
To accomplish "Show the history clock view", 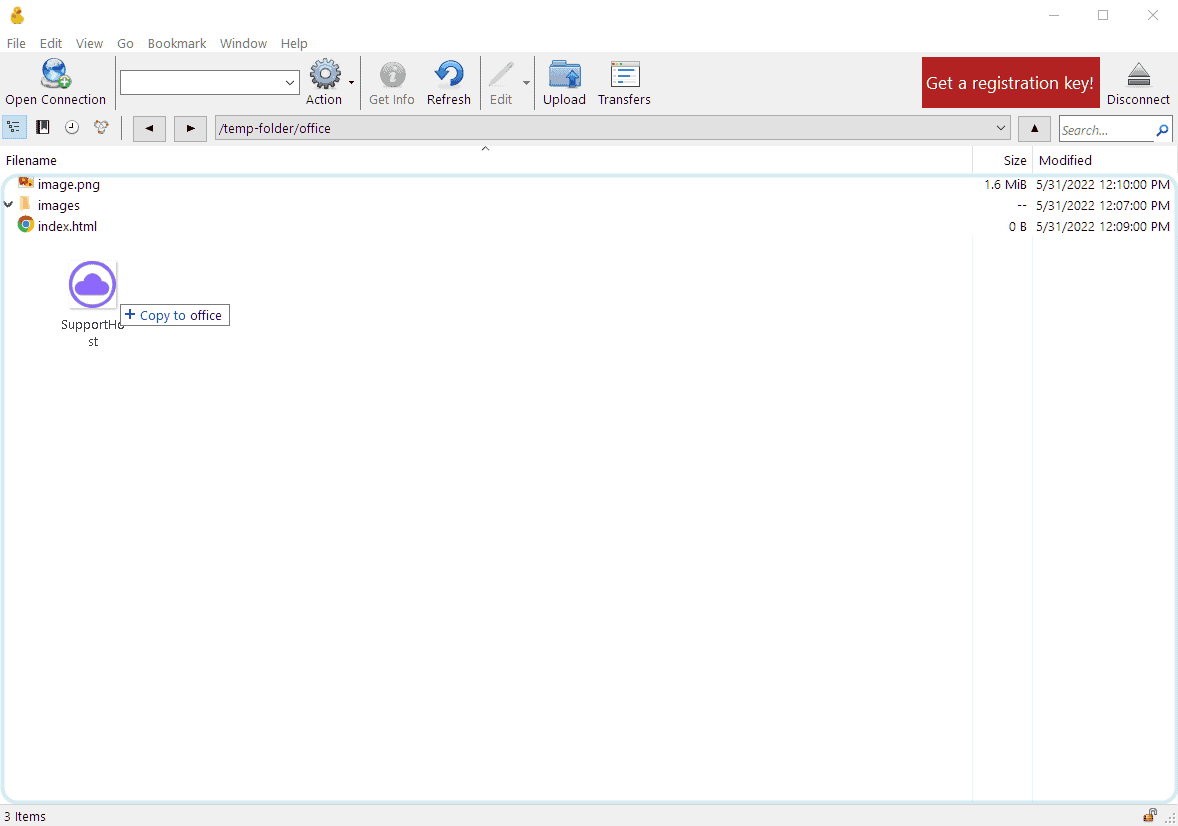I will point(71,128).
